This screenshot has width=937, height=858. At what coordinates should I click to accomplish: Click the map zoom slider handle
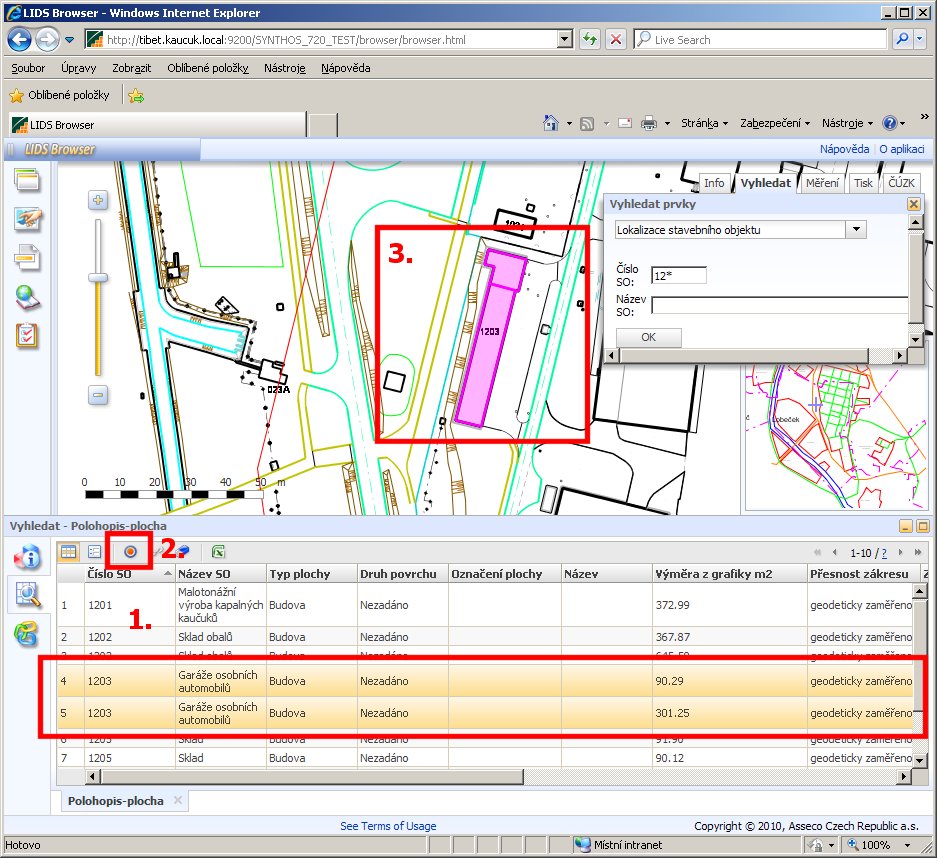coord(98,277)
